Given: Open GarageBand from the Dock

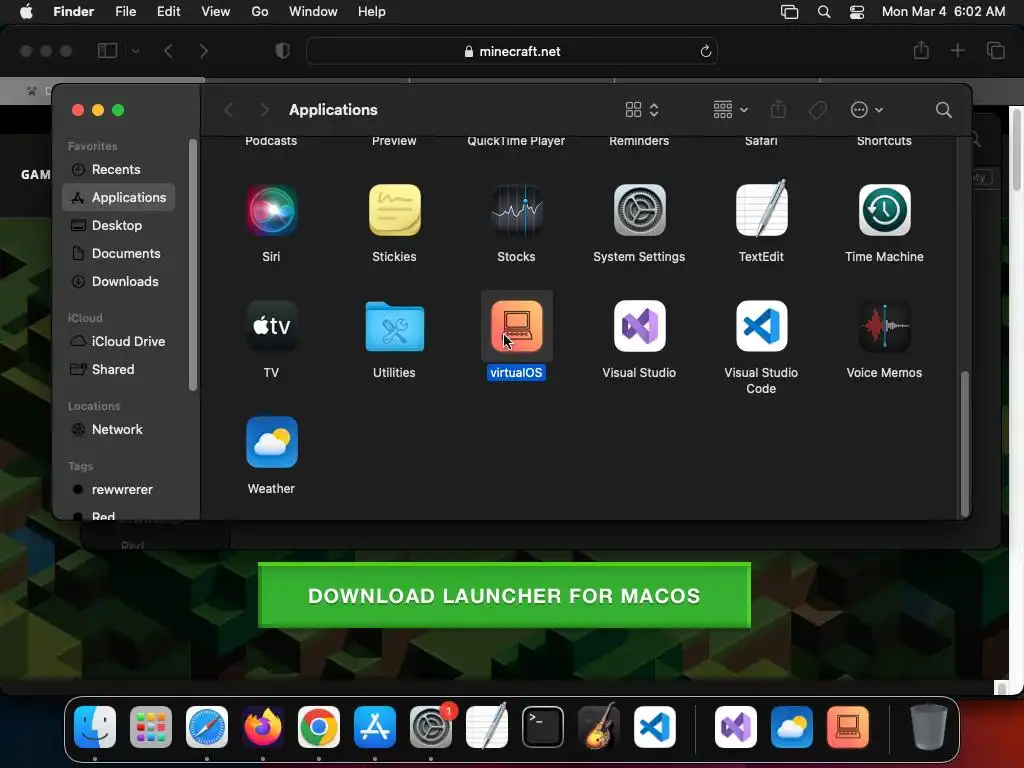Looking at the screenshot, I should click(x=599, y=727).
